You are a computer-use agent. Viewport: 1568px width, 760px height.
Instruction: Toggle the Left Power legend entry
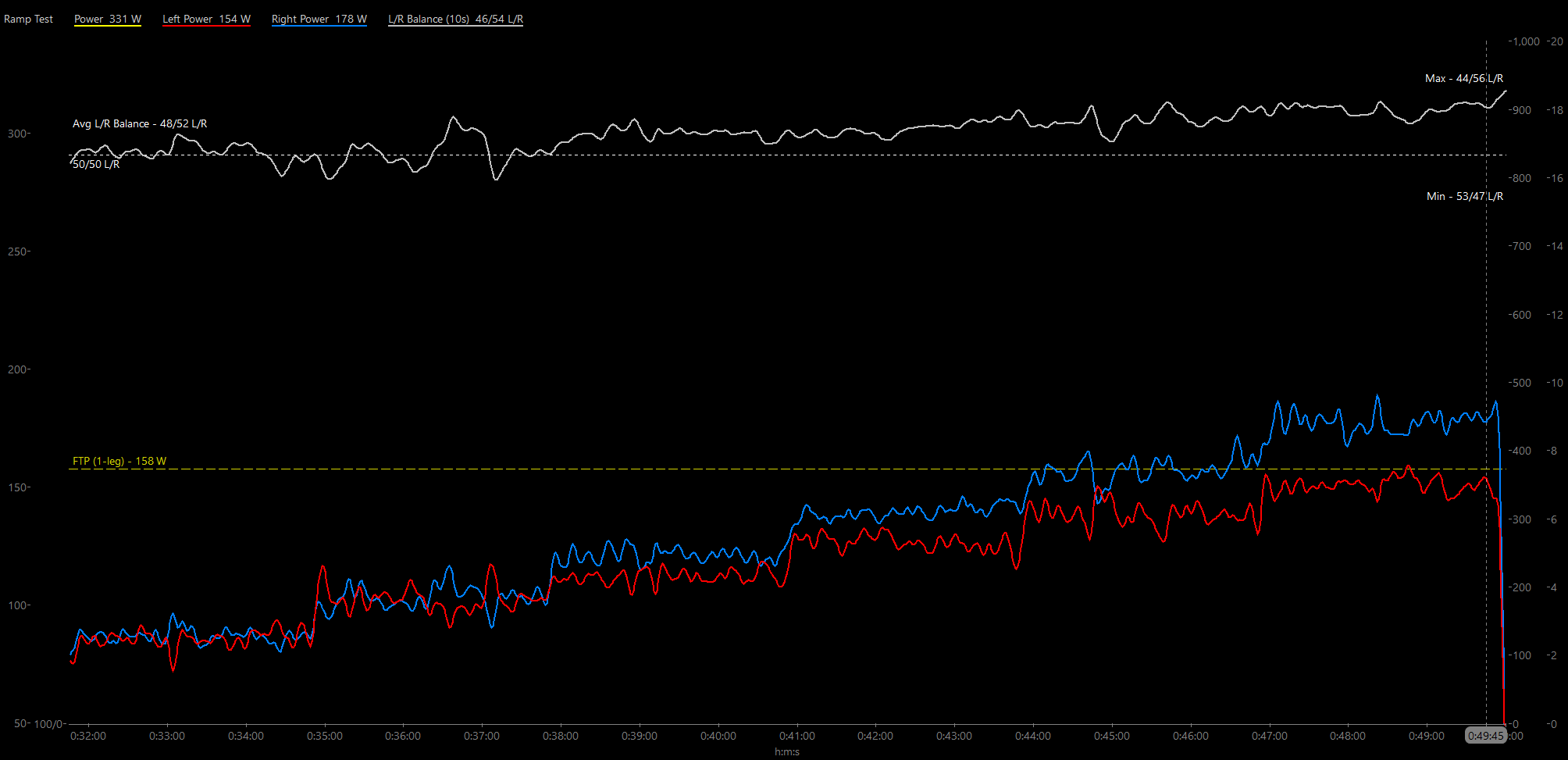[x=206, y=19]
